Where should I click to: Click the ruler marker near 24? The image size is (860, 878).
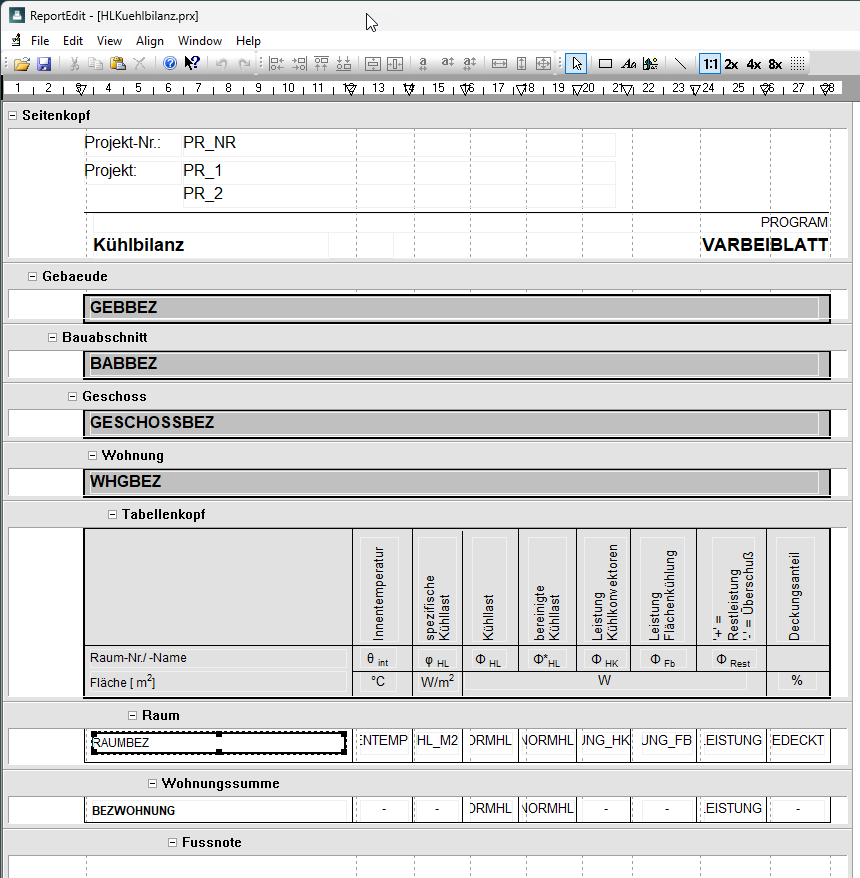click(695, 89)
